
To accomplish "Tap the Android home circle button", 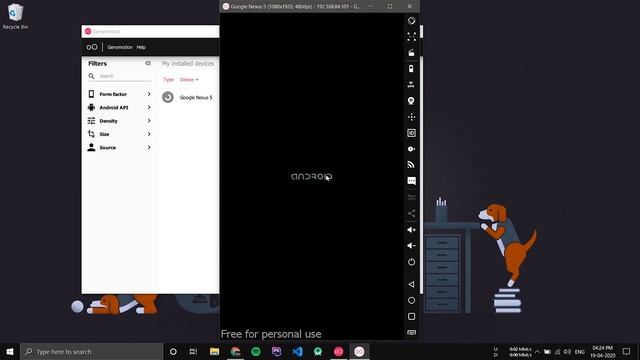I will pyautogui.click(x=411, y=300).
